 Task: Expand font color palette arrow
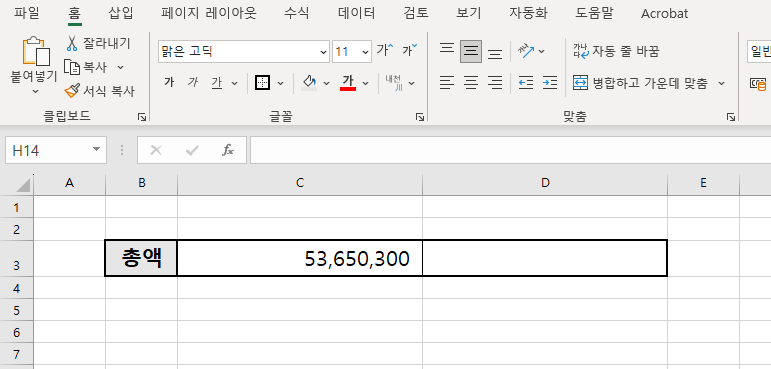(x=365, y=83)
